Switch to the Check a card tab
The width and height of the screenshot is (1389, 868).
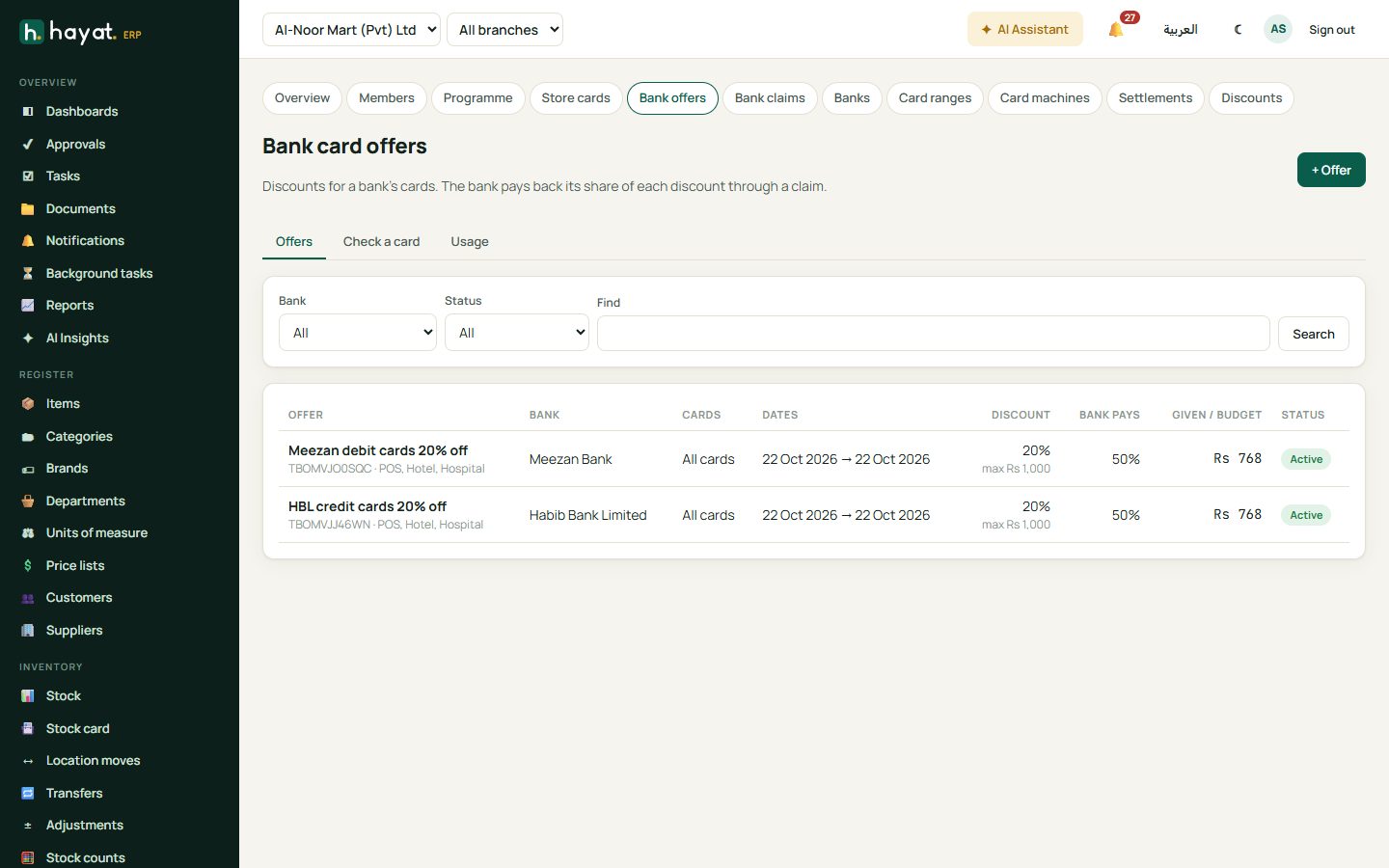click(381, 242)
